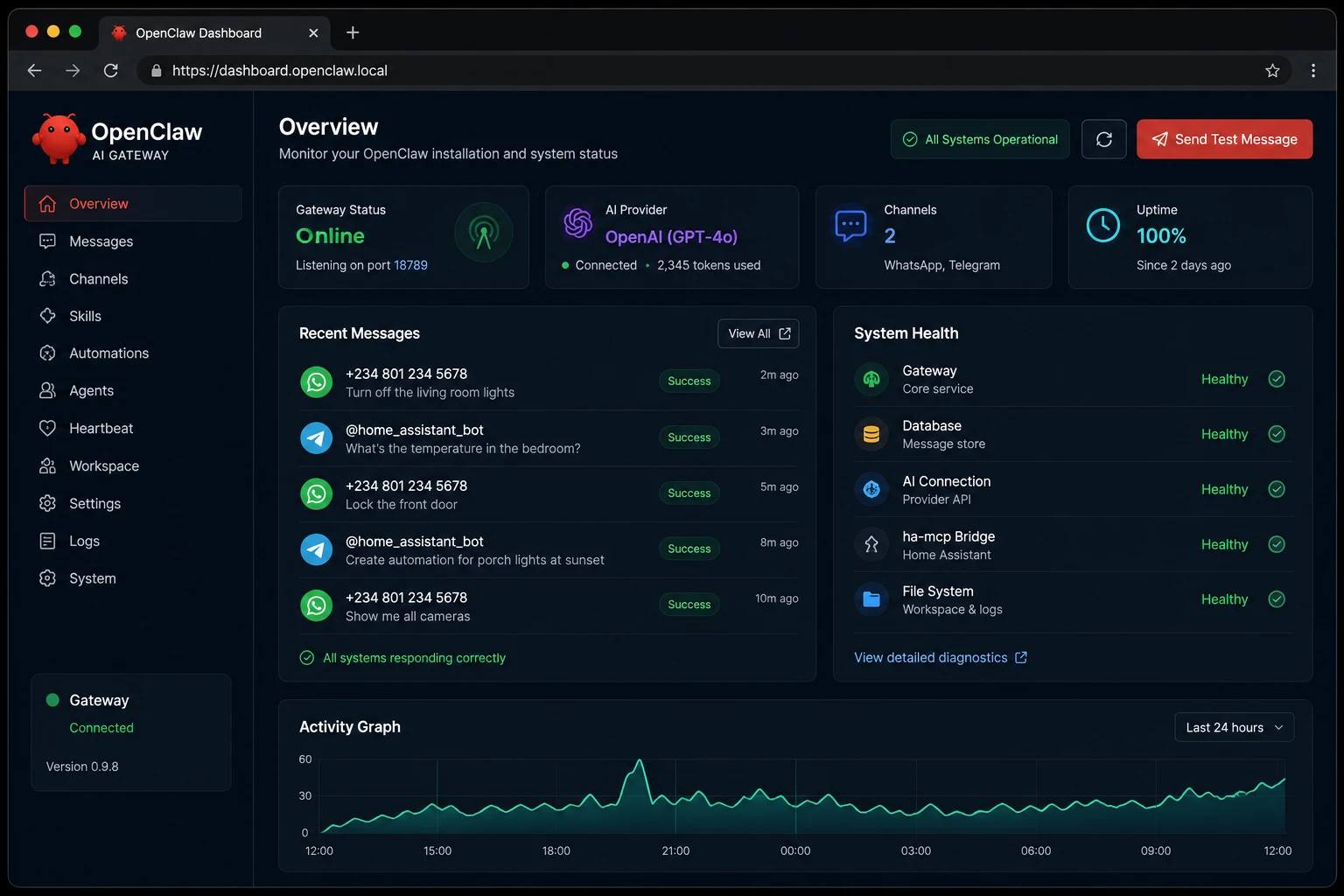Click the browser address bar URL
1344x896 pixels.
(280, 71)
